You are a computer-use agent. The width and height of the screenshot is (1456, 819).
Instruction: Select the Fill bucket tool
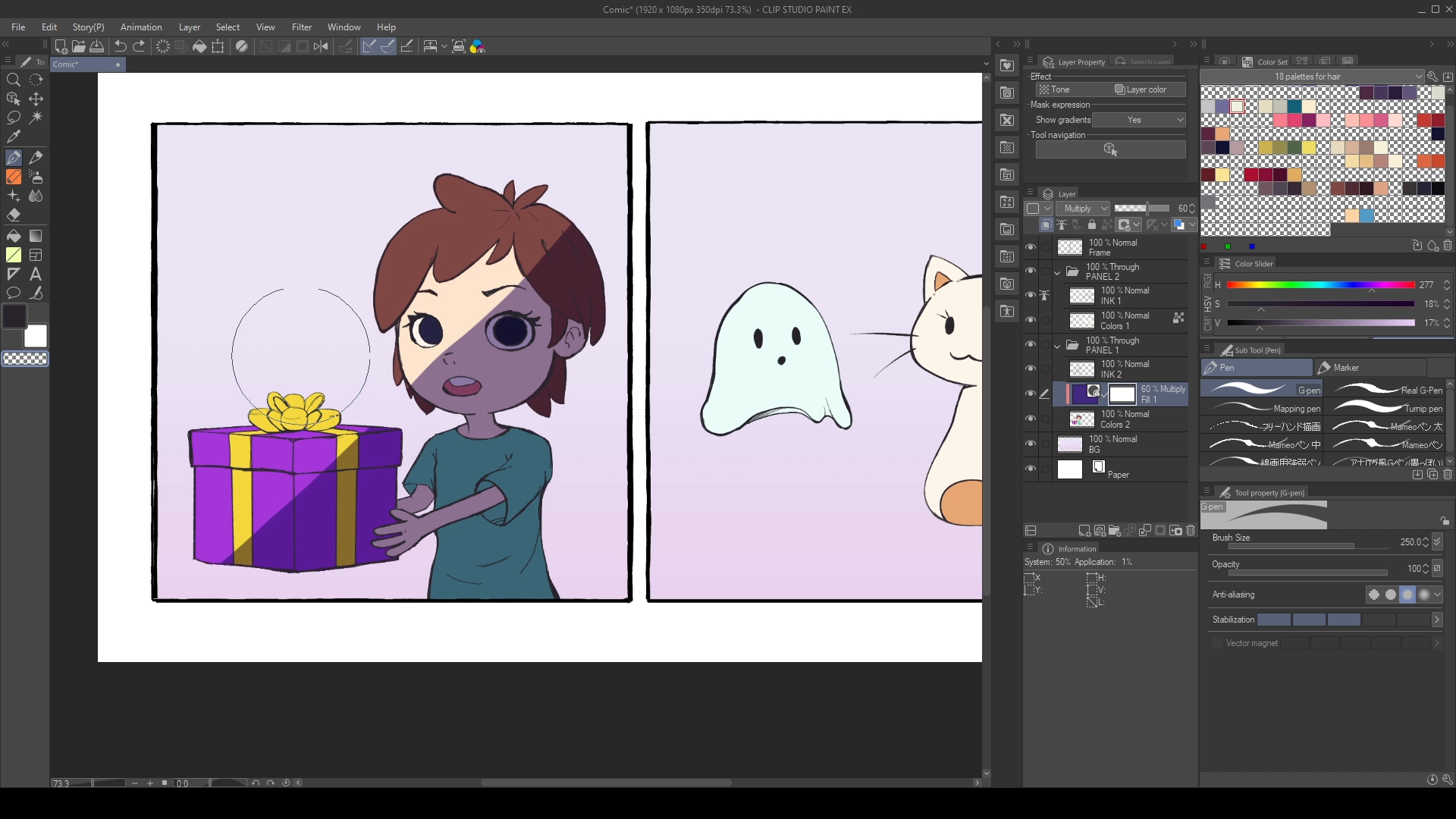tap(14, 236)
